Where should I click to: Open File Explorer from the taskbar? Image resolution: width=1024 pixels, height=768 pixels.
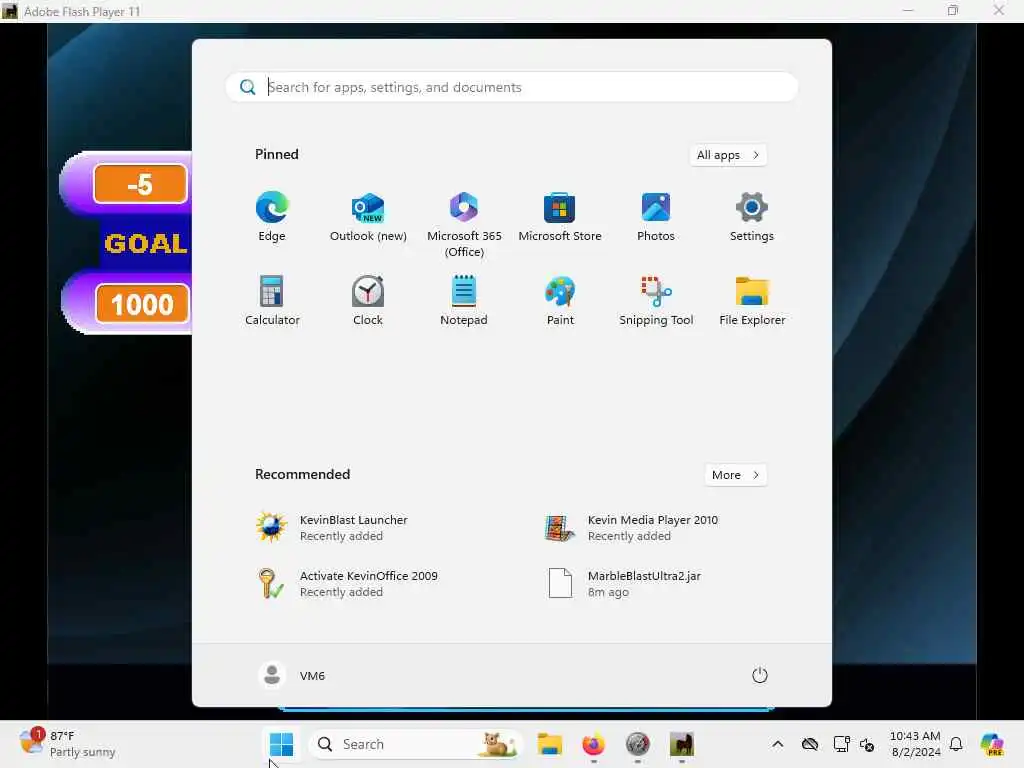click(x=549, y=744)
